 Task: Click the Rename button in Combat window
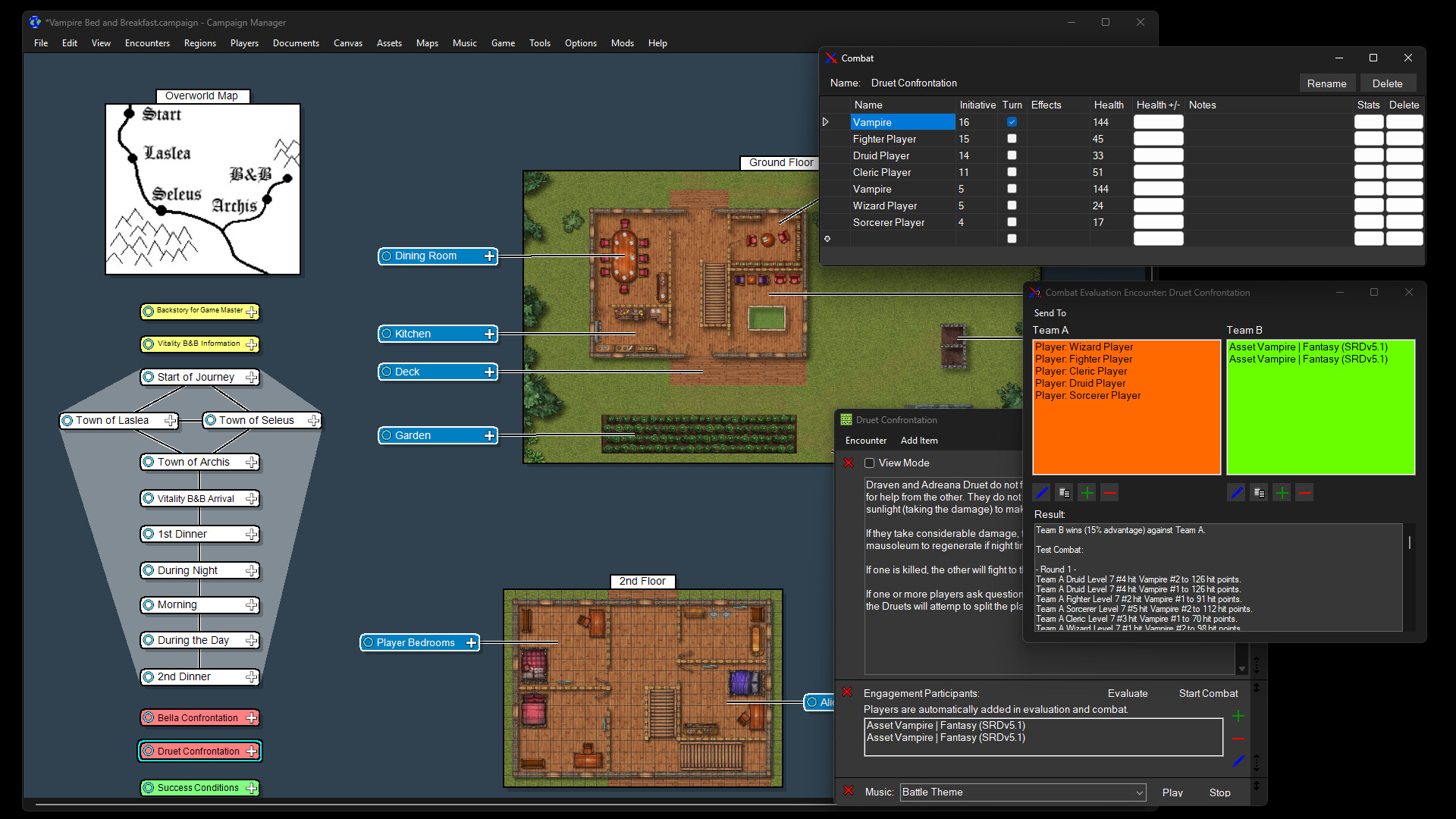1326,83
